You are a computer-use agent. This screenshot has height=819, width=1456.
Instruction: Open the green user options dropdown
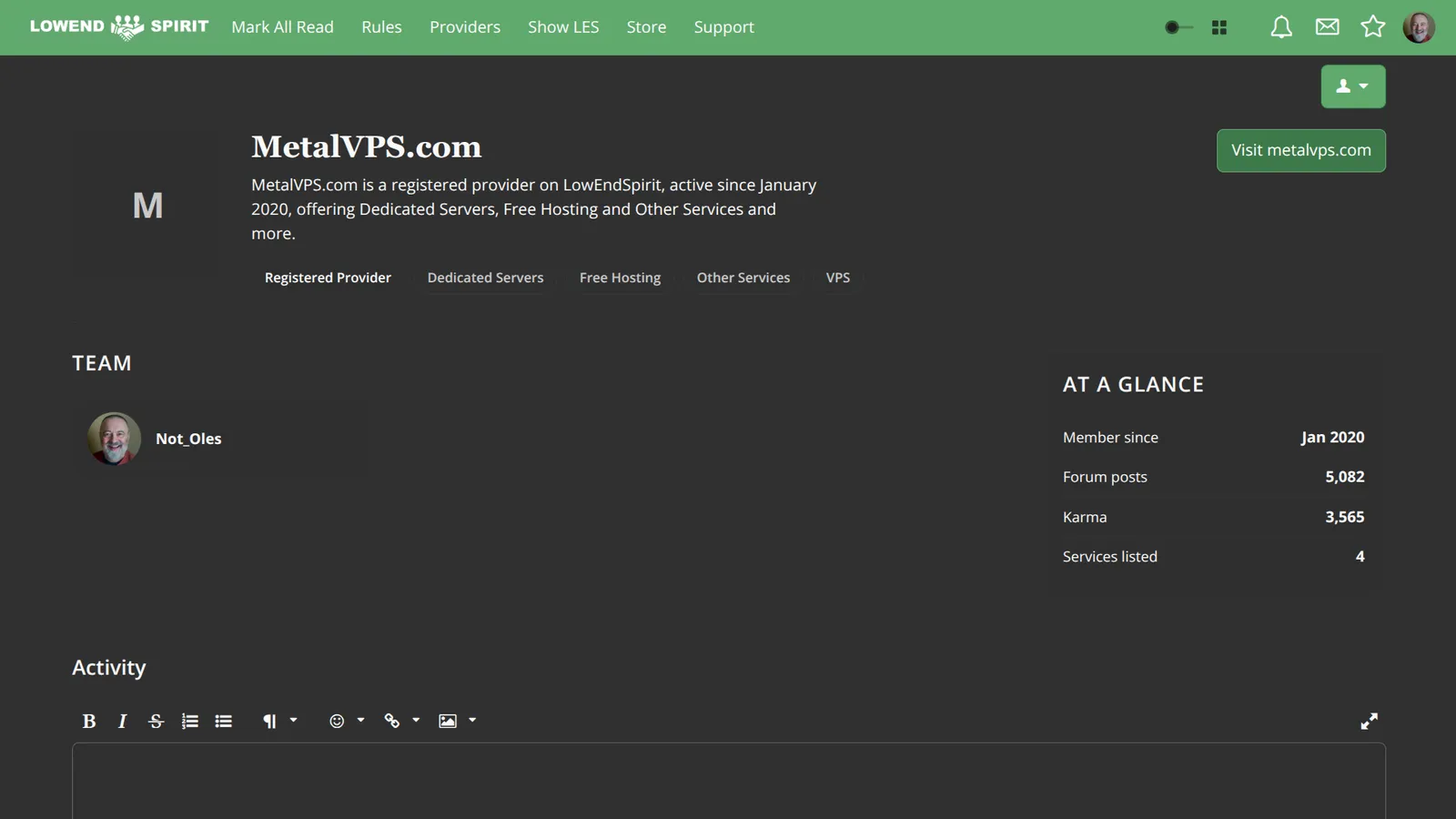click(x=1353, y=86)
